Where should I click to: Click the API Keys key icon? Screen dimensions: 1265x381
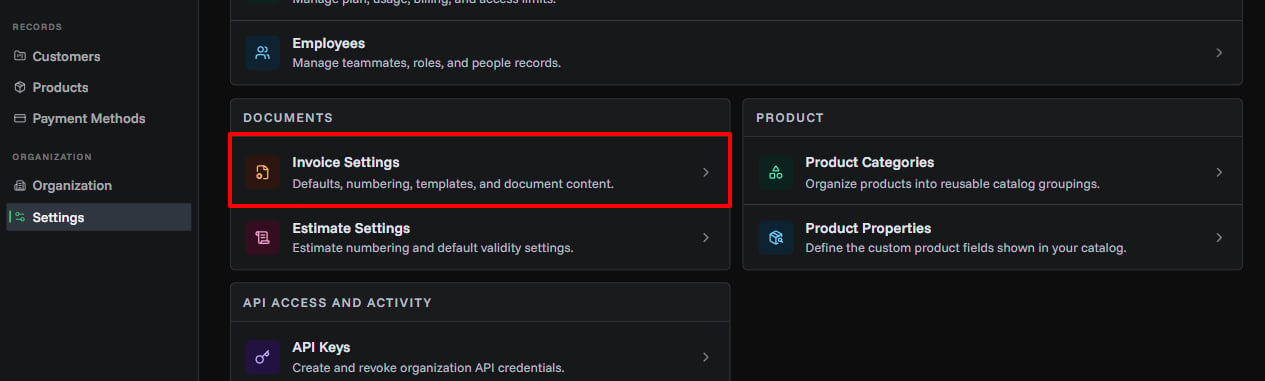[x=262, y=357]
